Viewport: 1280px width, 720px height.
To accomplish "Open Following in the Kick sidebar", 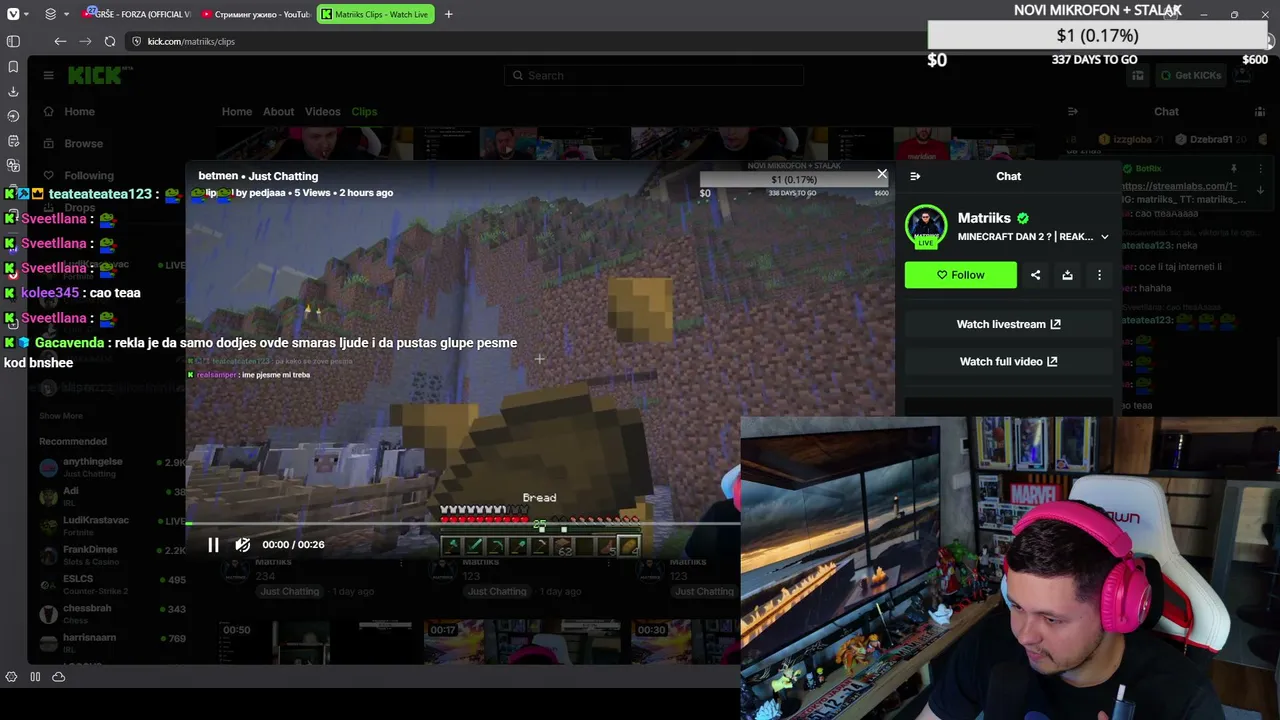I will click(88, 176).
